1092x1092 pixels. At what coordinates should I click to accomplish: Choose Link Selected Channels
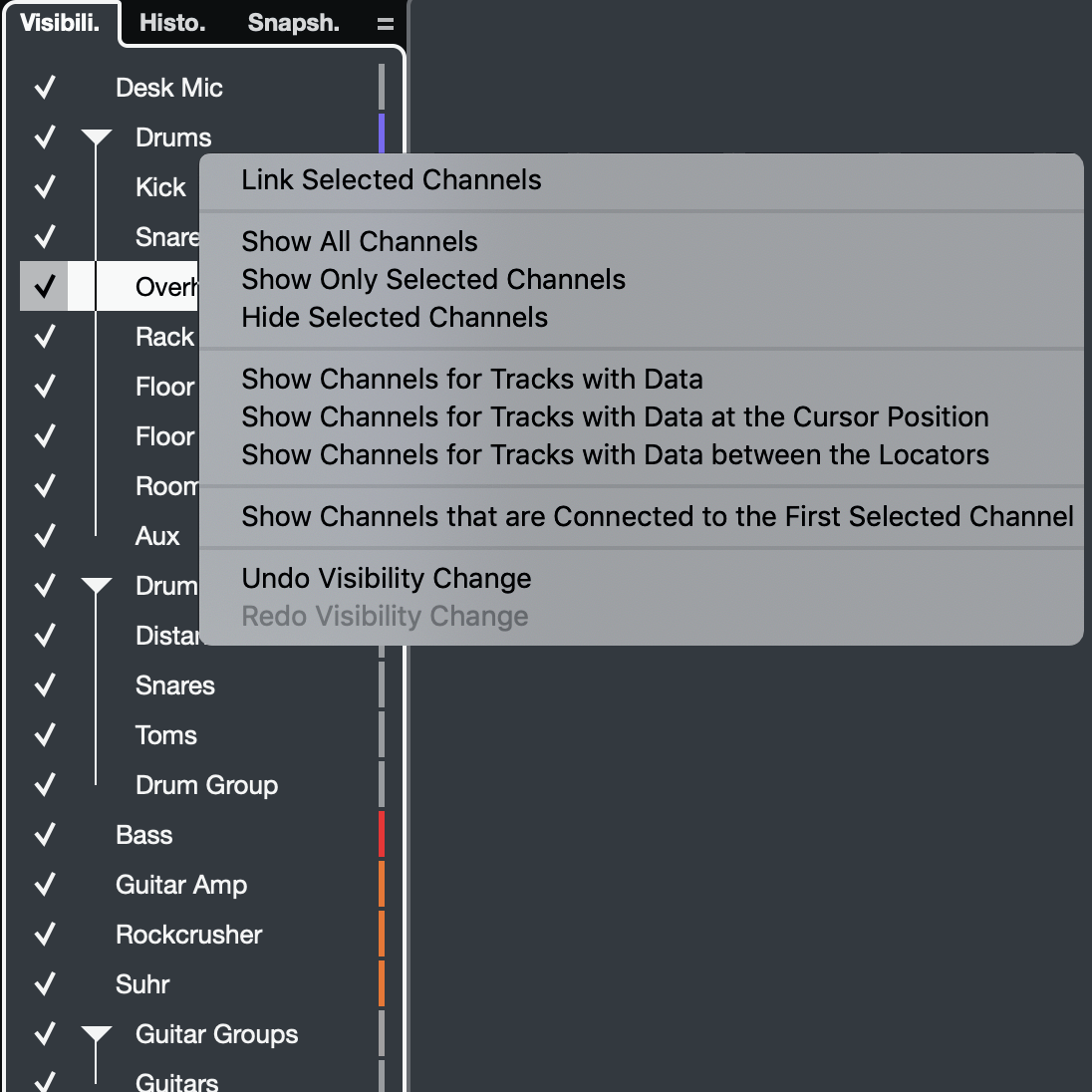[392, 180]
